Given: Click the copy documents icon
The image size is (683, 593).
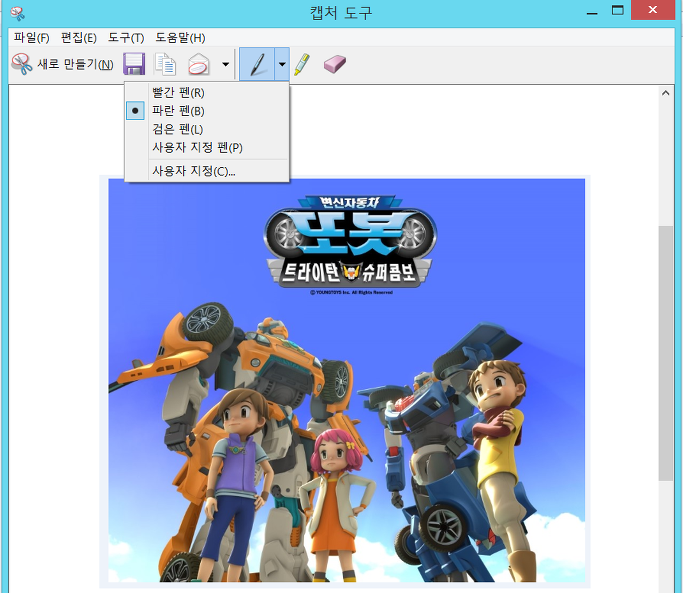Looking at the screenshot, I should 166,64.
